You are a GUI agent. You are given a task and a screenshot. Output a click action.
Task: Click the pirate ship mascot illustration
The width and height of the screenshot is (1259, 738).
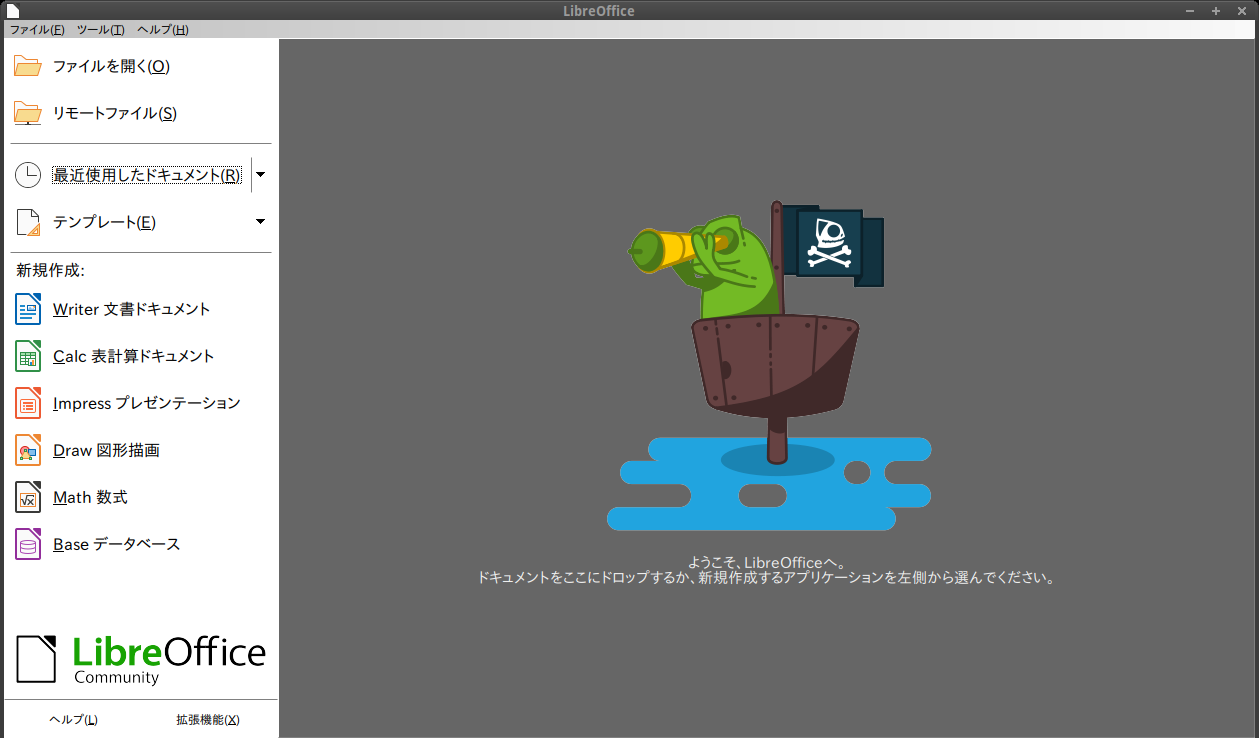[769, 365]
